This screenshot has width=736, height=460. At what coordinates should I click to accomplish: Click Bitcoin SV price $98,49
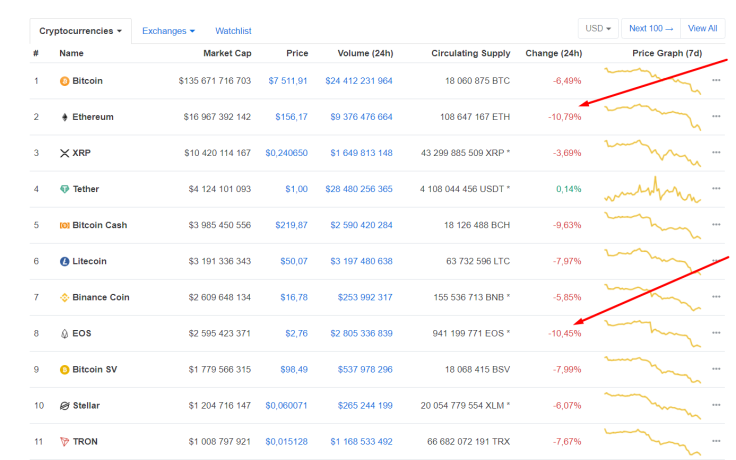click(294, 370)
